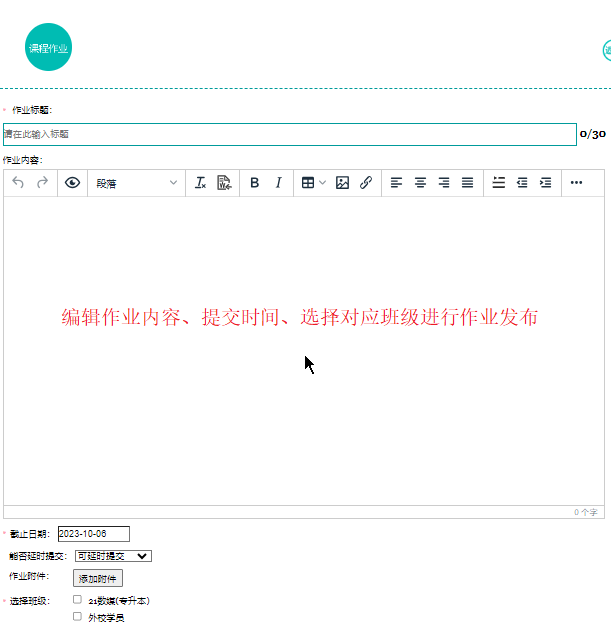
Task: Increase the indent
Action: pos(545,183)
